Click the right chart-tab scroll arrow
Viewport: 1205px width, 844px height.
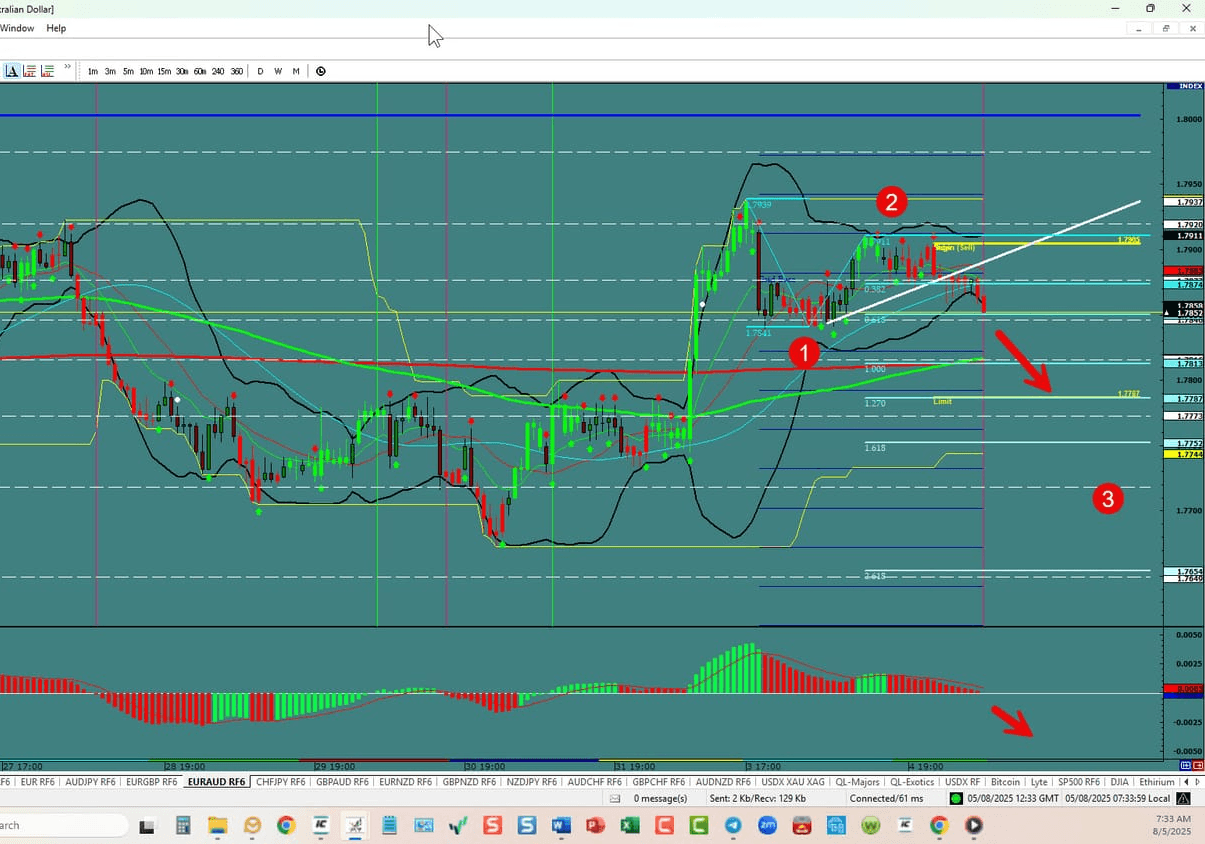point(1198,782)
